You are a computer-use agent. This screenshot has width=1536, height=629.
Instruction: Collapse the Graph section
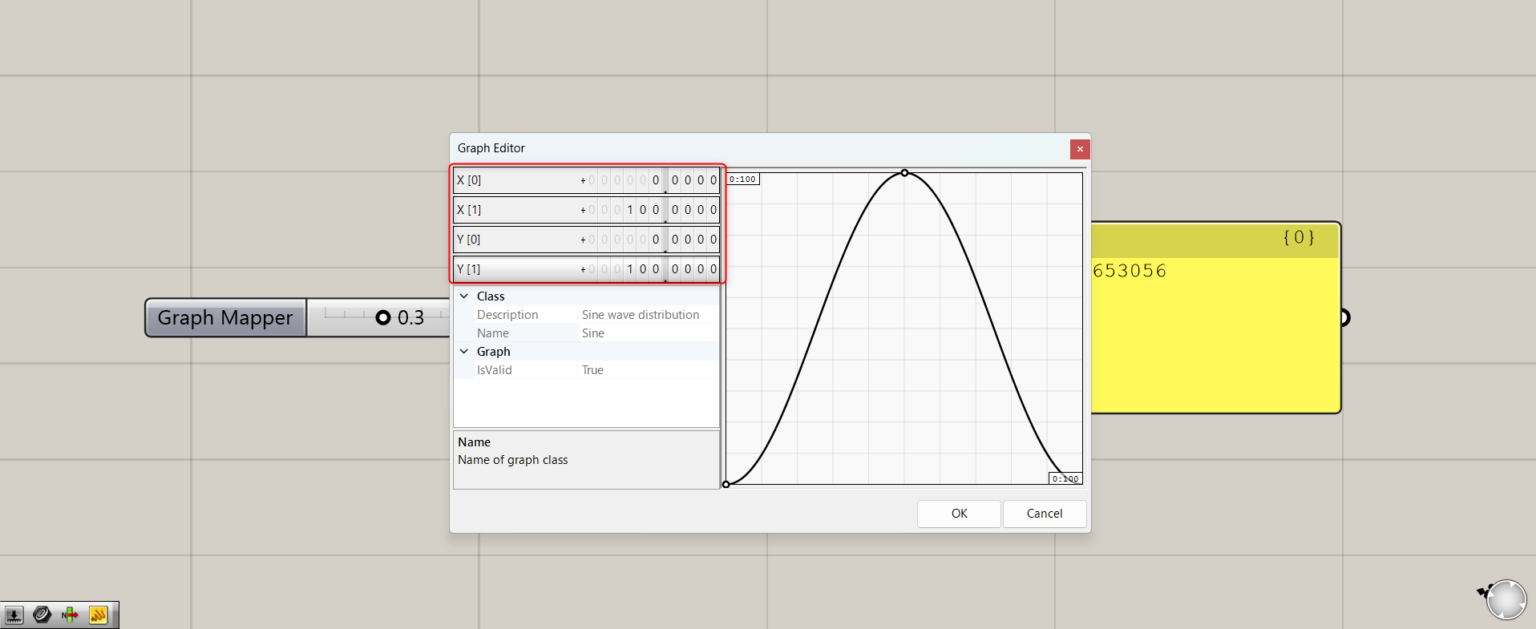pos(463,351)
